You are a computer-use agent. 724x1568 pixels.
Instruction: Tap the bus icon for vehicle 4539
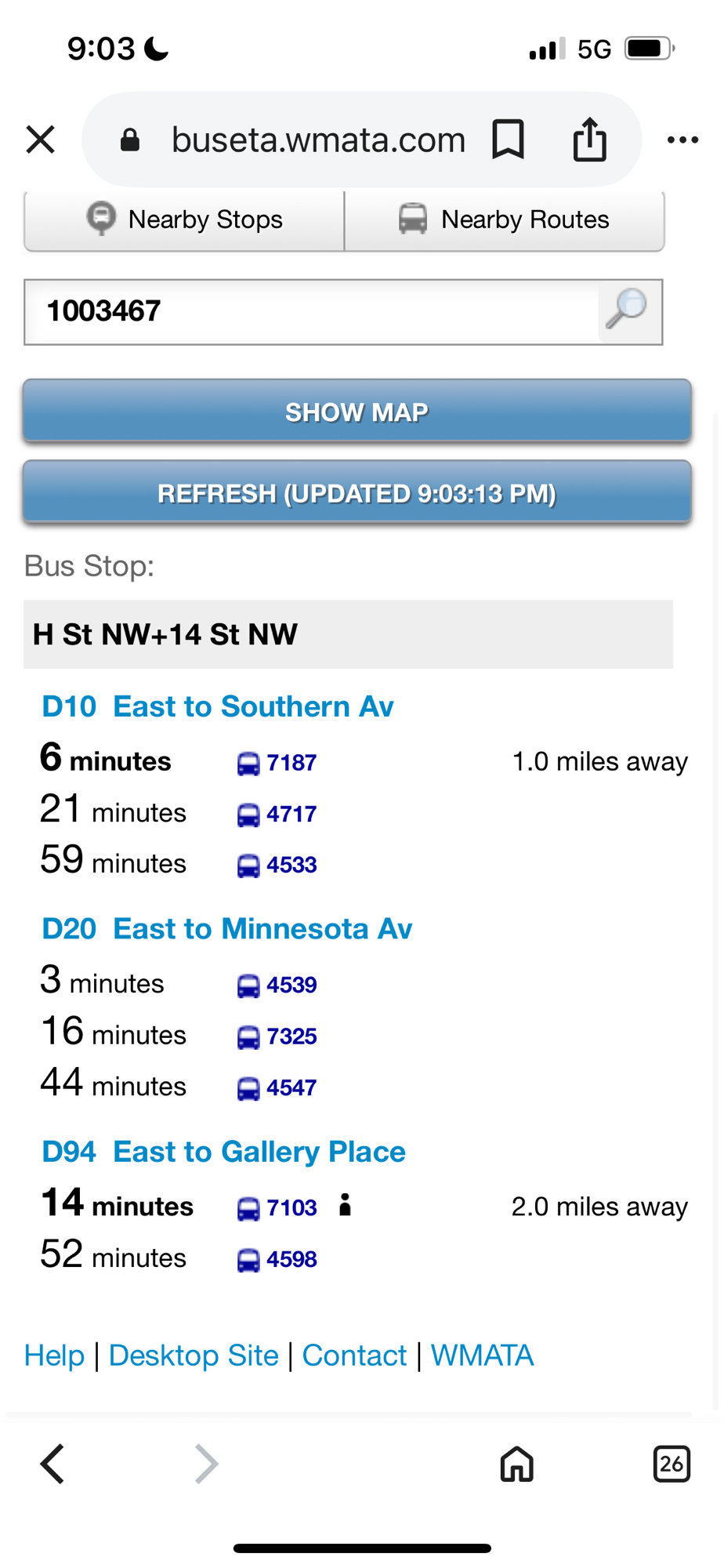coord(248,985)
